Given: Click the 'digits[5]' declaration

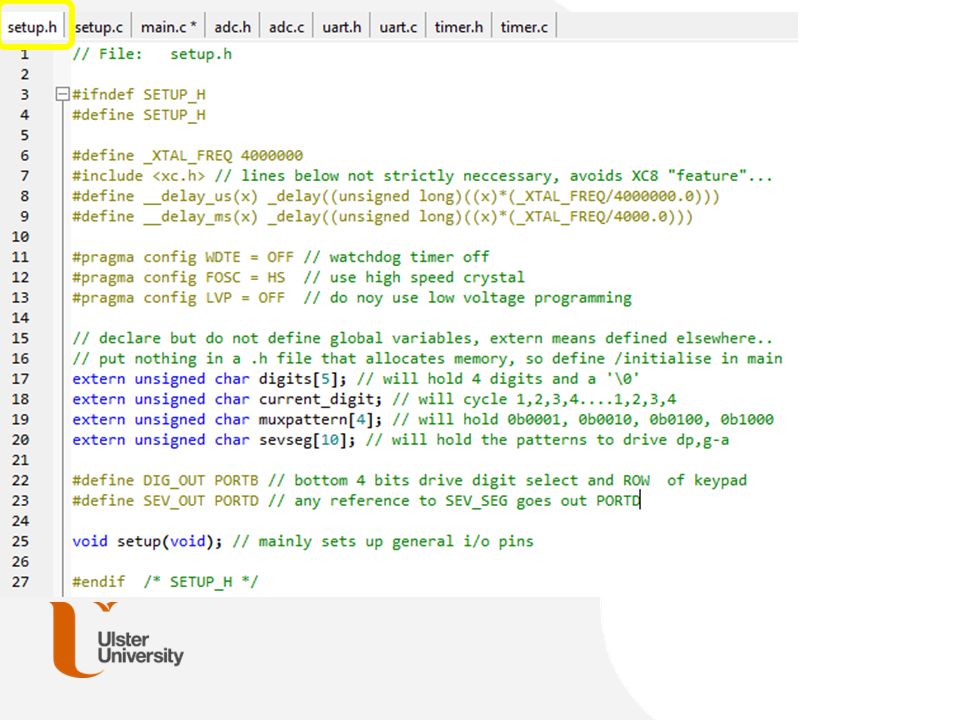Looking at the screenshot, I should pos(209,379).
